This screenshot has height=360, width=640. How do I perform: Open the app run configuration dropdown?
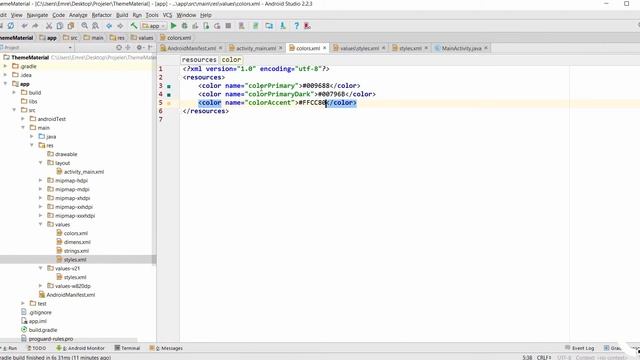click(x=153, y=26)
